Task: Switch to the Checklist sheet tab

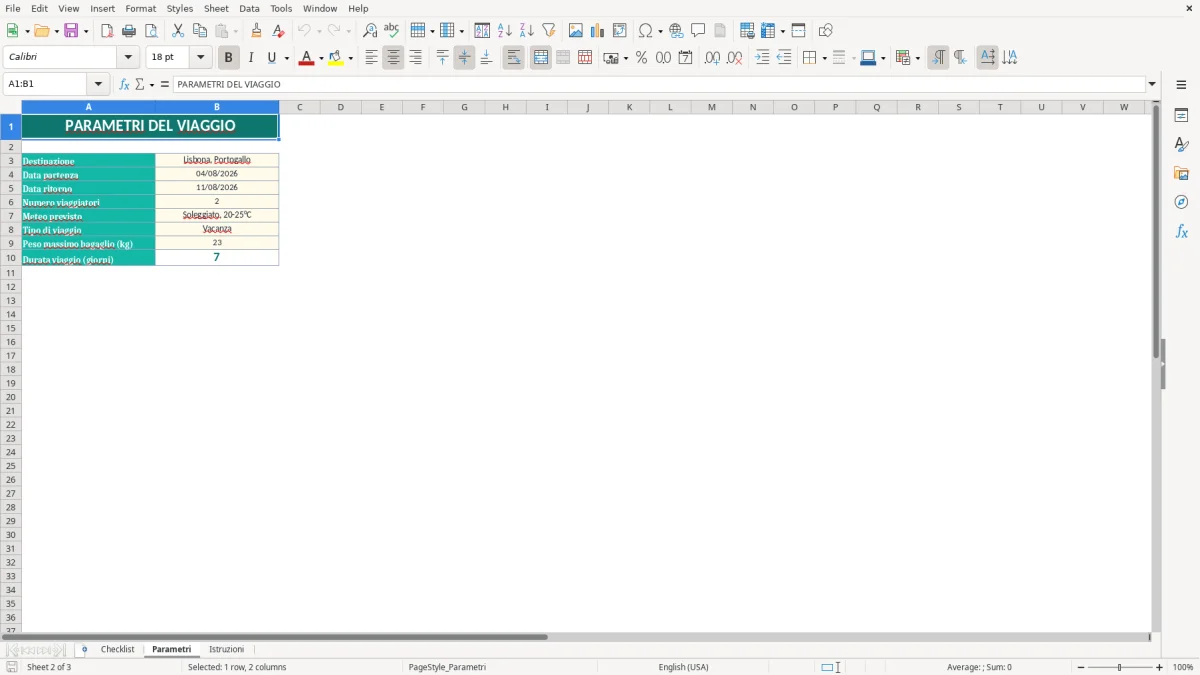Action: (x=117, y=650)
